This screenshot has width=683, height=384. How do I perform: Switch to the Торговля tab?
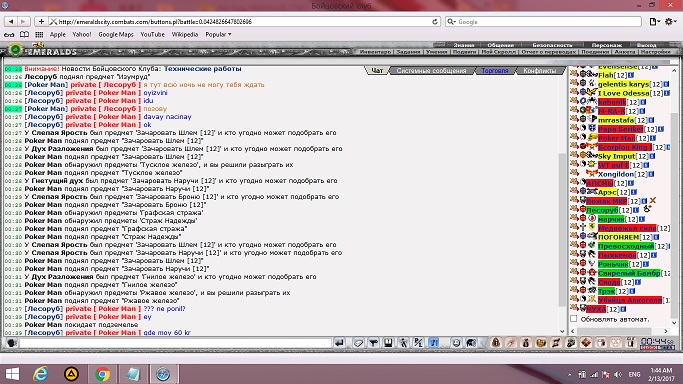[x=495, y=71]
